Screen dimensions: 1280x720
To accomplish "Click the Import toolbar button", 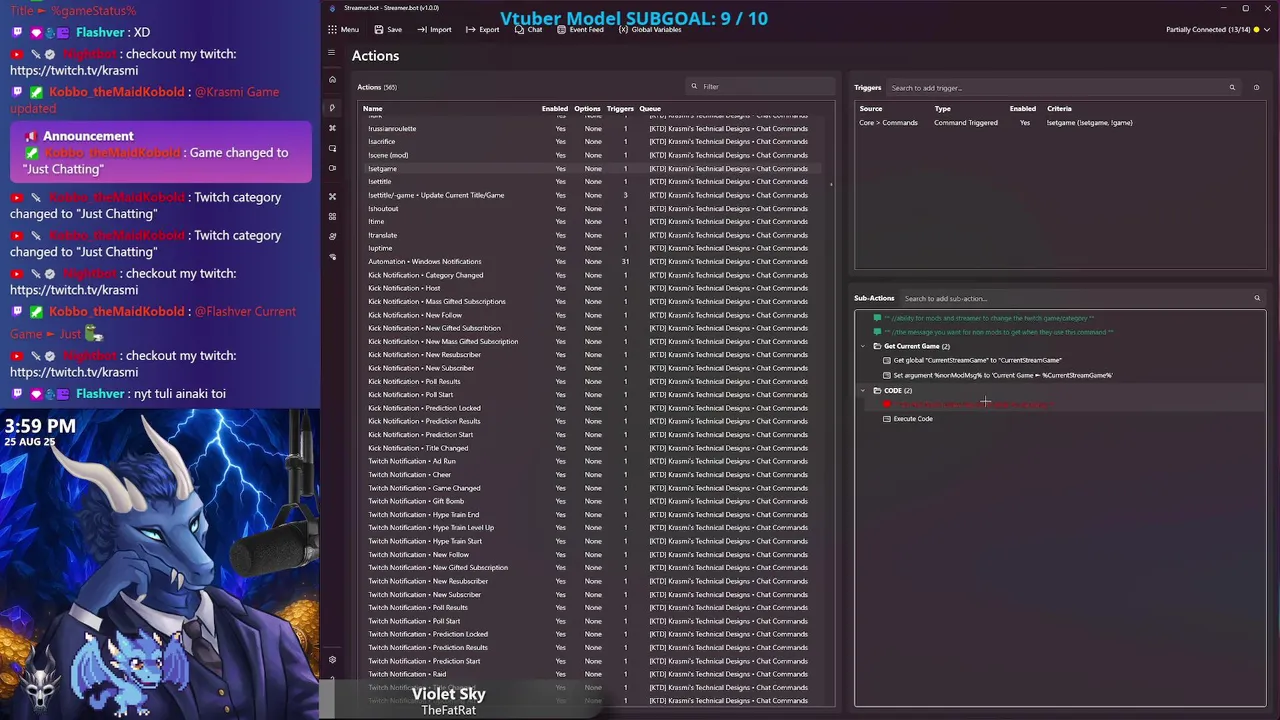I will [x=435, y=30].
